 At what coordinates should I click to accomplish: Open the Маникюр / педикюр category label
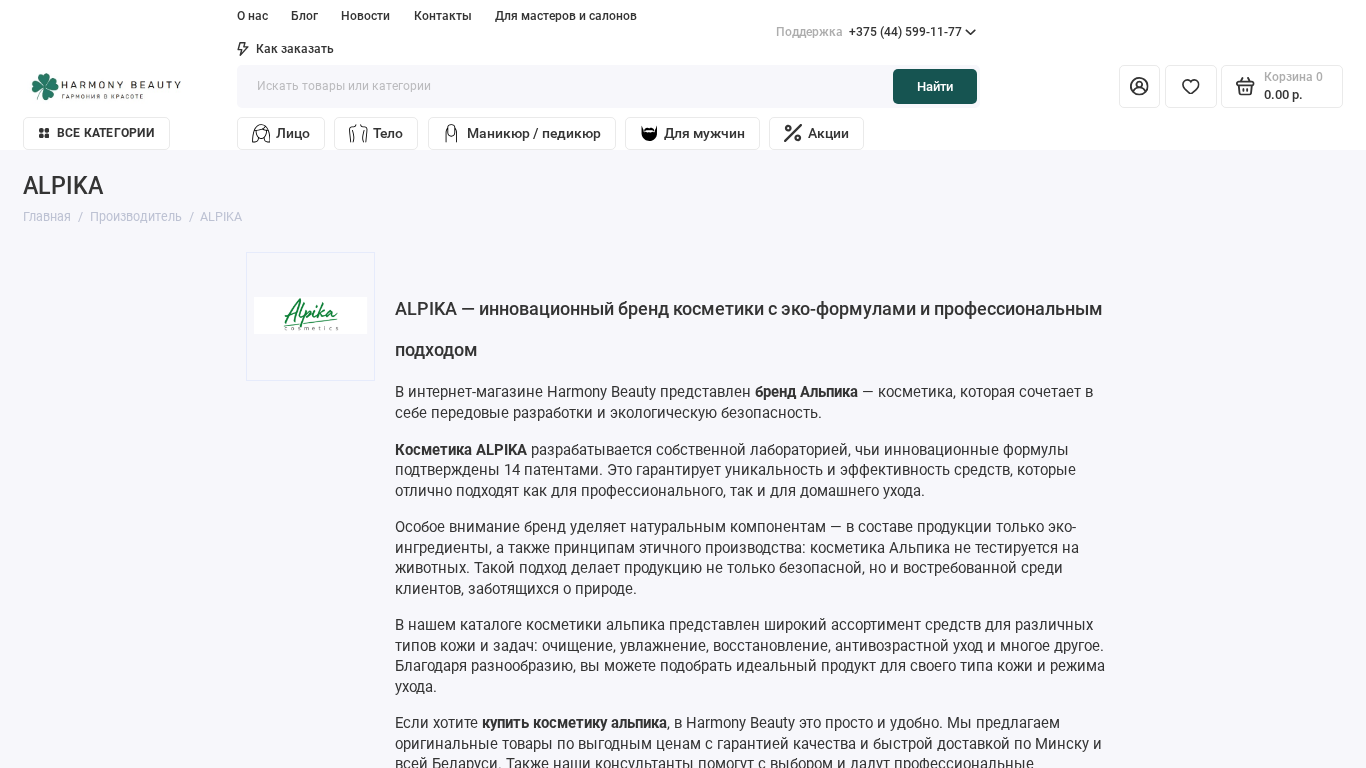tap(534, 133)
